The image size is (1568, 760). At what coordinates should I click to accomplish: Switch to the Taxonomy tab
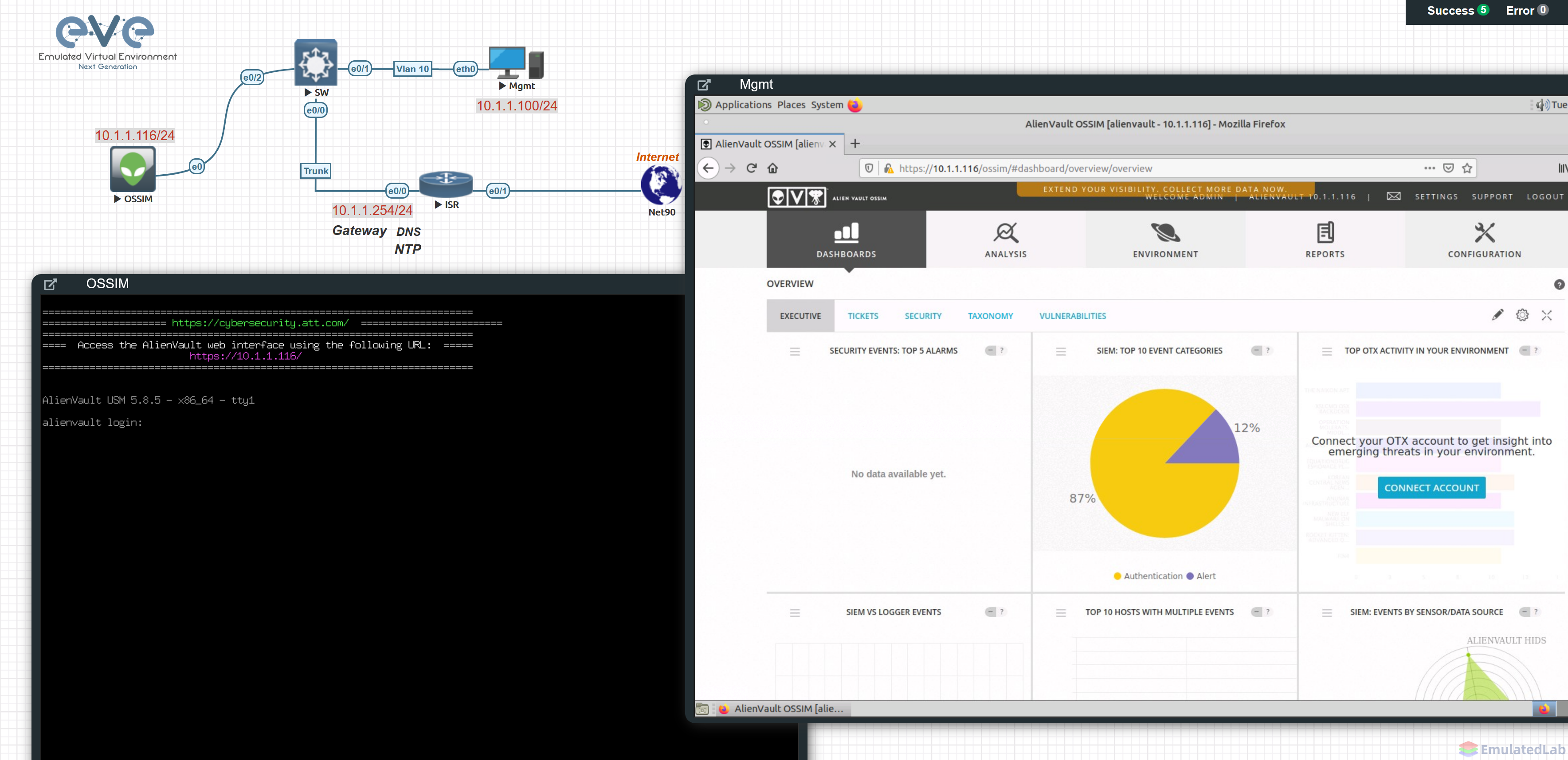[990, 316]
